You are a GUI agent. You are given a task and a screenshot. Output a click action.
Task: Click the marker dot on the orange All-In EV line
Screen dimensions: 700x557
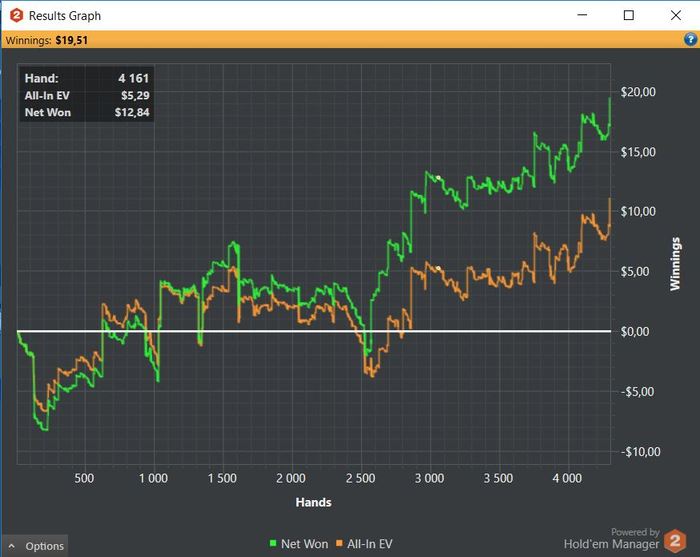(438, 268)
